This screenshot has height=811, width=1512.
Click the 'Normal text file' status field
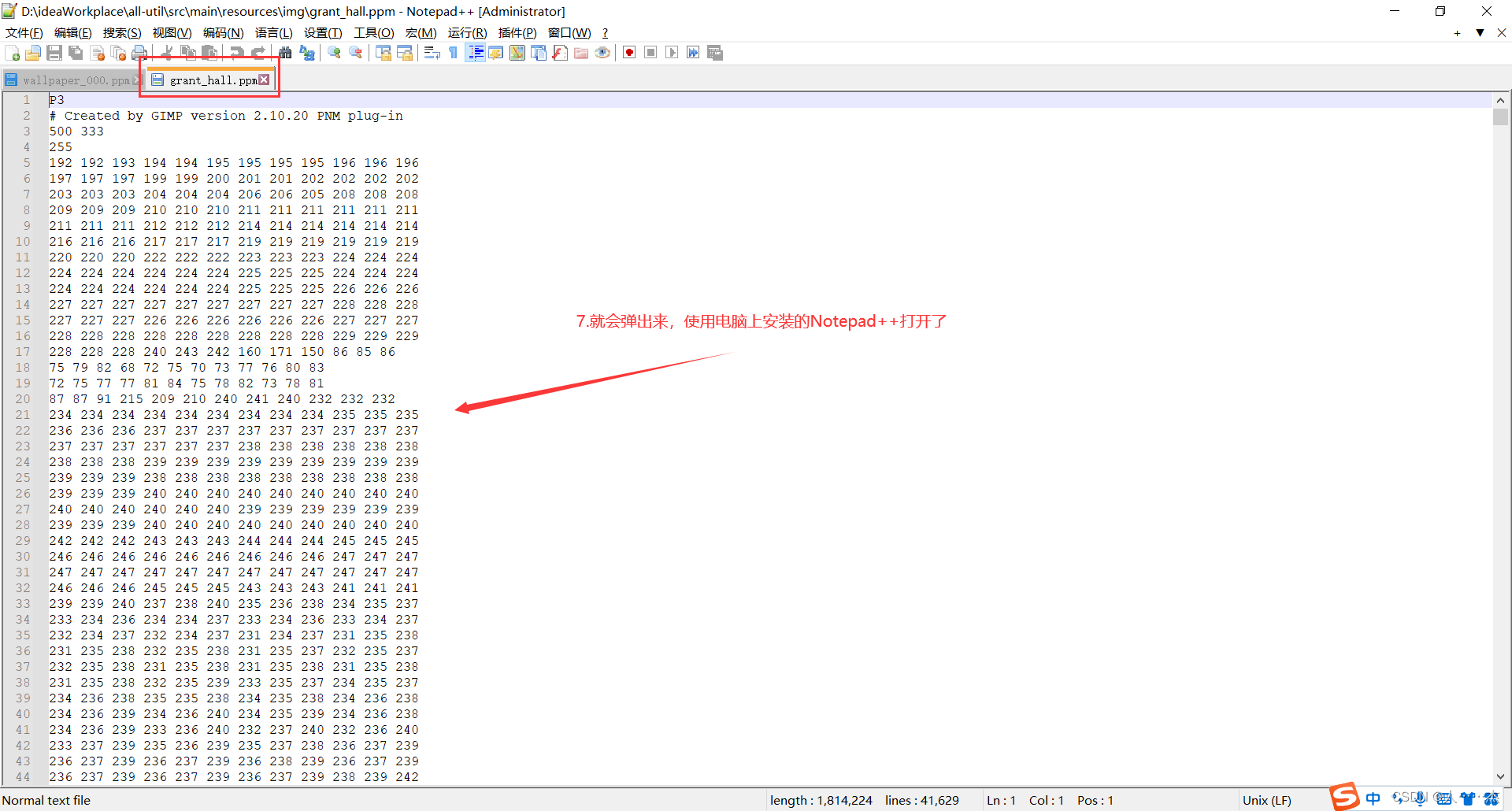point(46,800)
